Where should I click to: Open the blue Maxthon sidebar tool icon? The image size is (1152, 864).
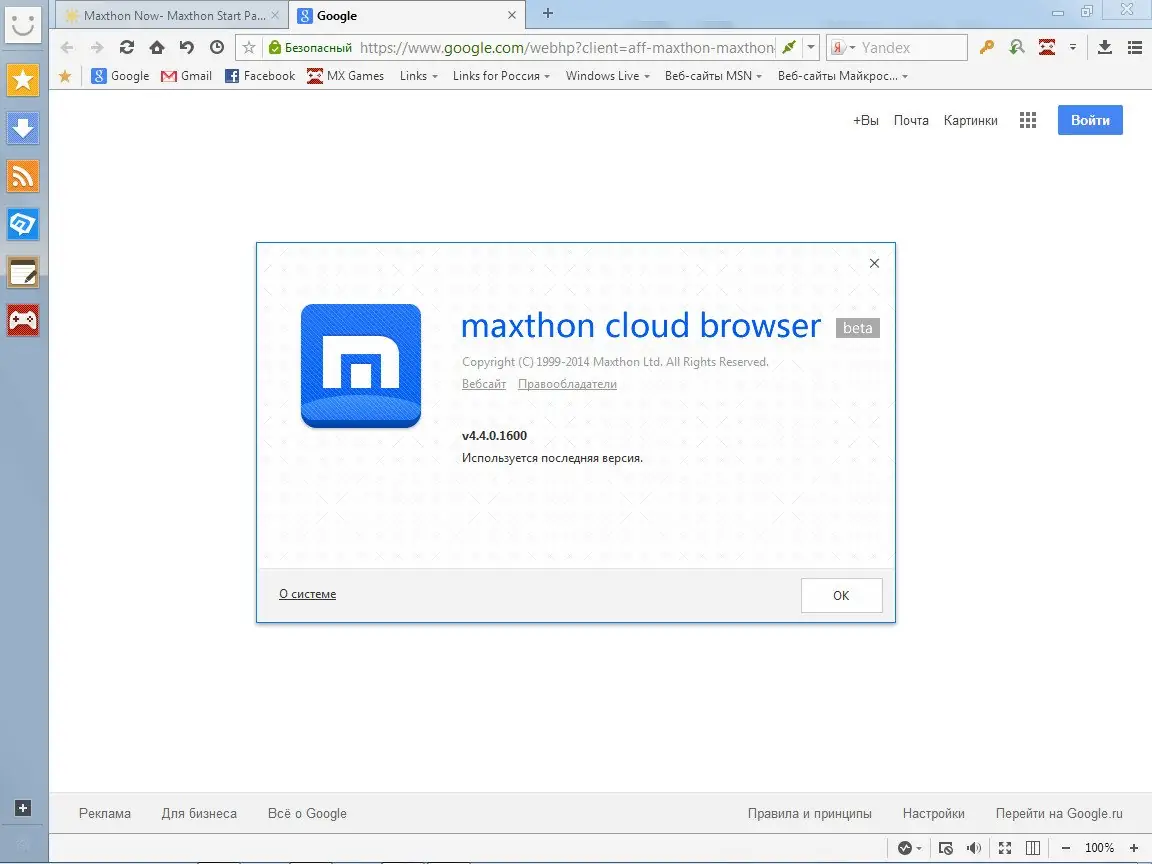[23, 224]
